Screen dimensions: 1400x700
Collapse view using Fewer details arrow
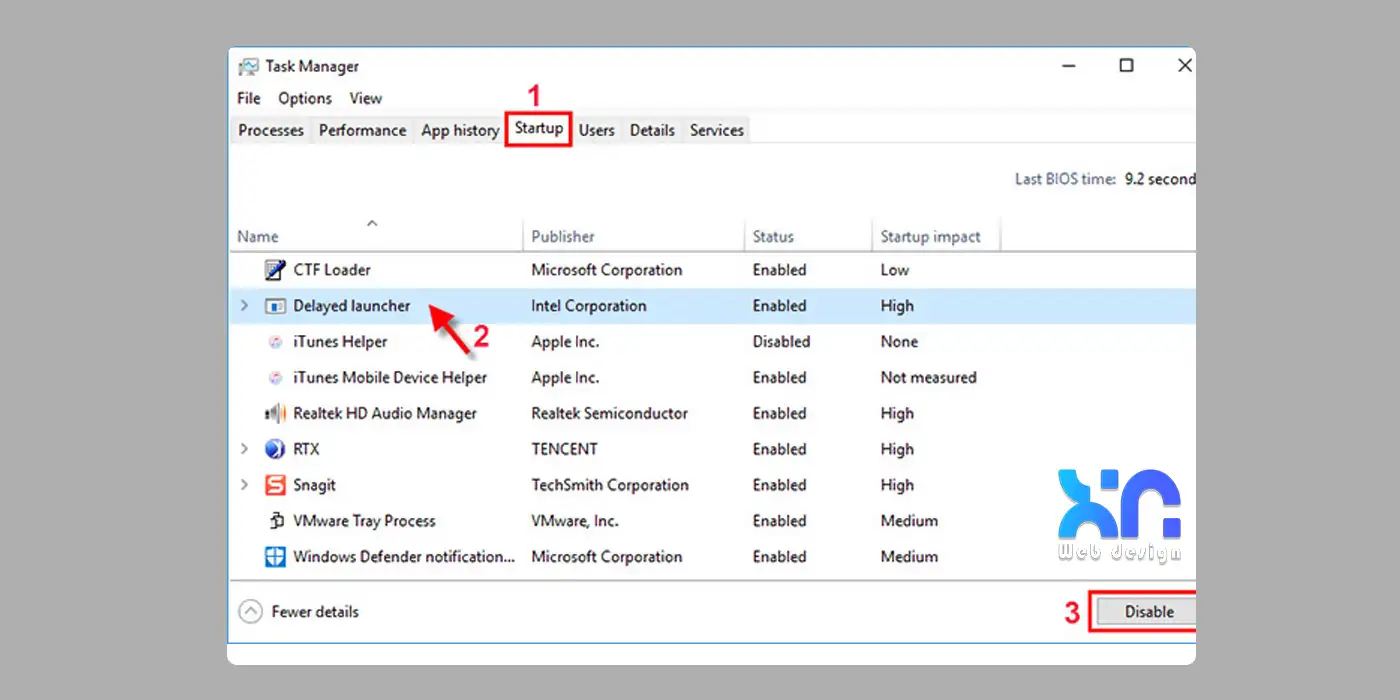point(250,612)
